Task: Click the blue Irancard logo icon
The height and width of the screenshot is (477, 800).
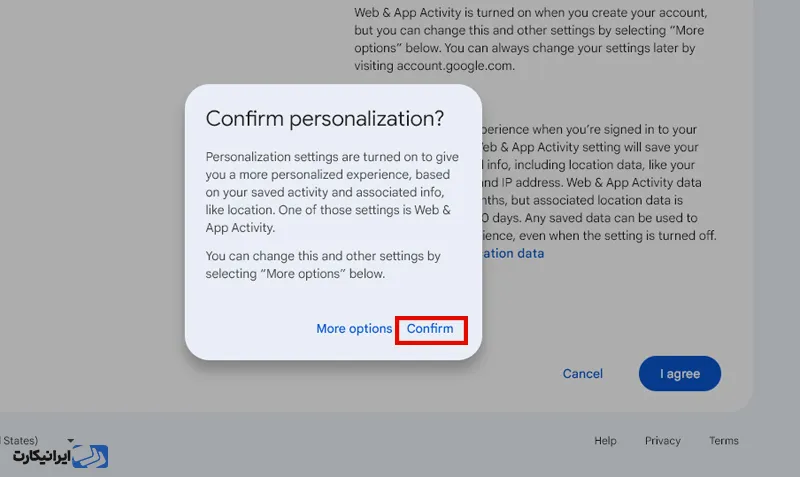Action: pyautogui.click(x=94, y=456)
